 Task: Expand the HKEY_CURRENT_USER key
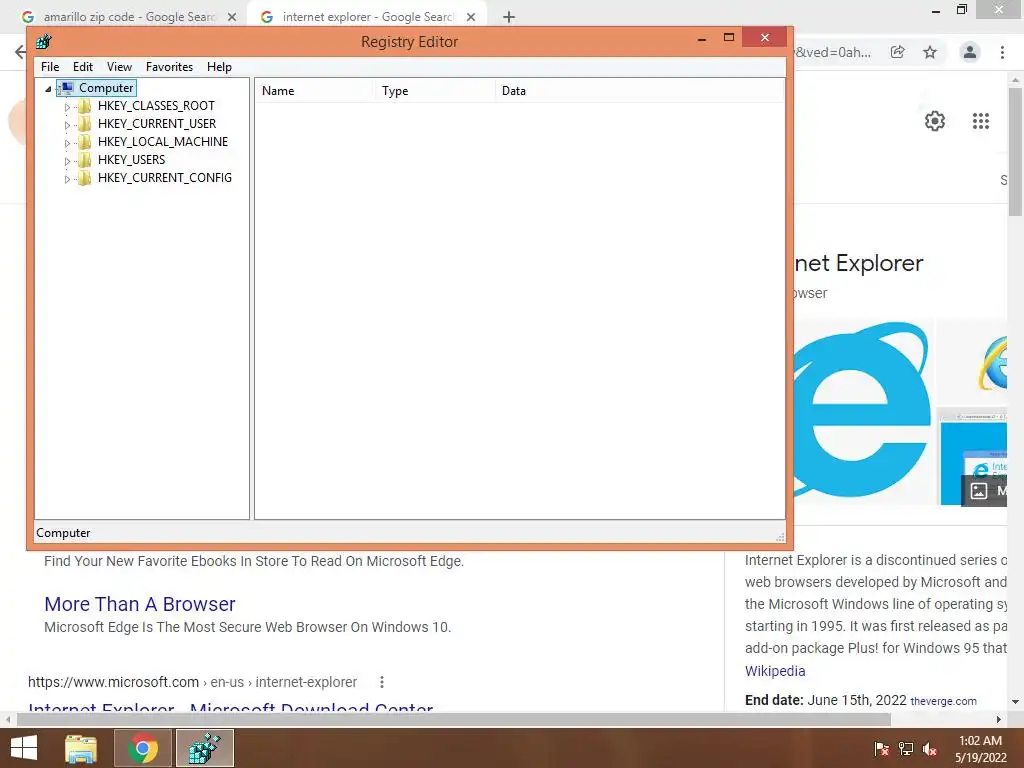[67, 125]
